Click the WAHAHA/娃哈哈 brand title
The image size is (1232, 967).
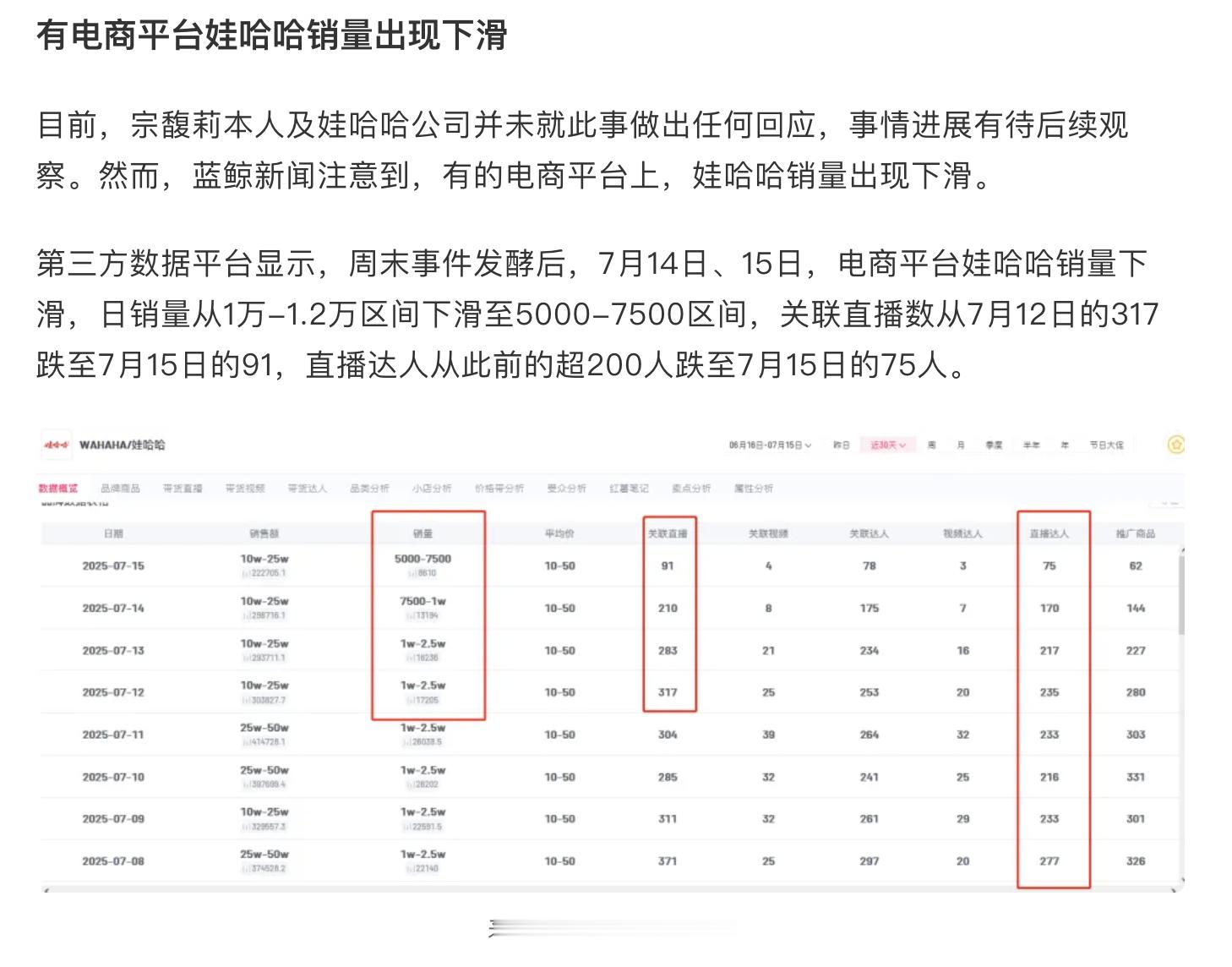tap(123, 445)
